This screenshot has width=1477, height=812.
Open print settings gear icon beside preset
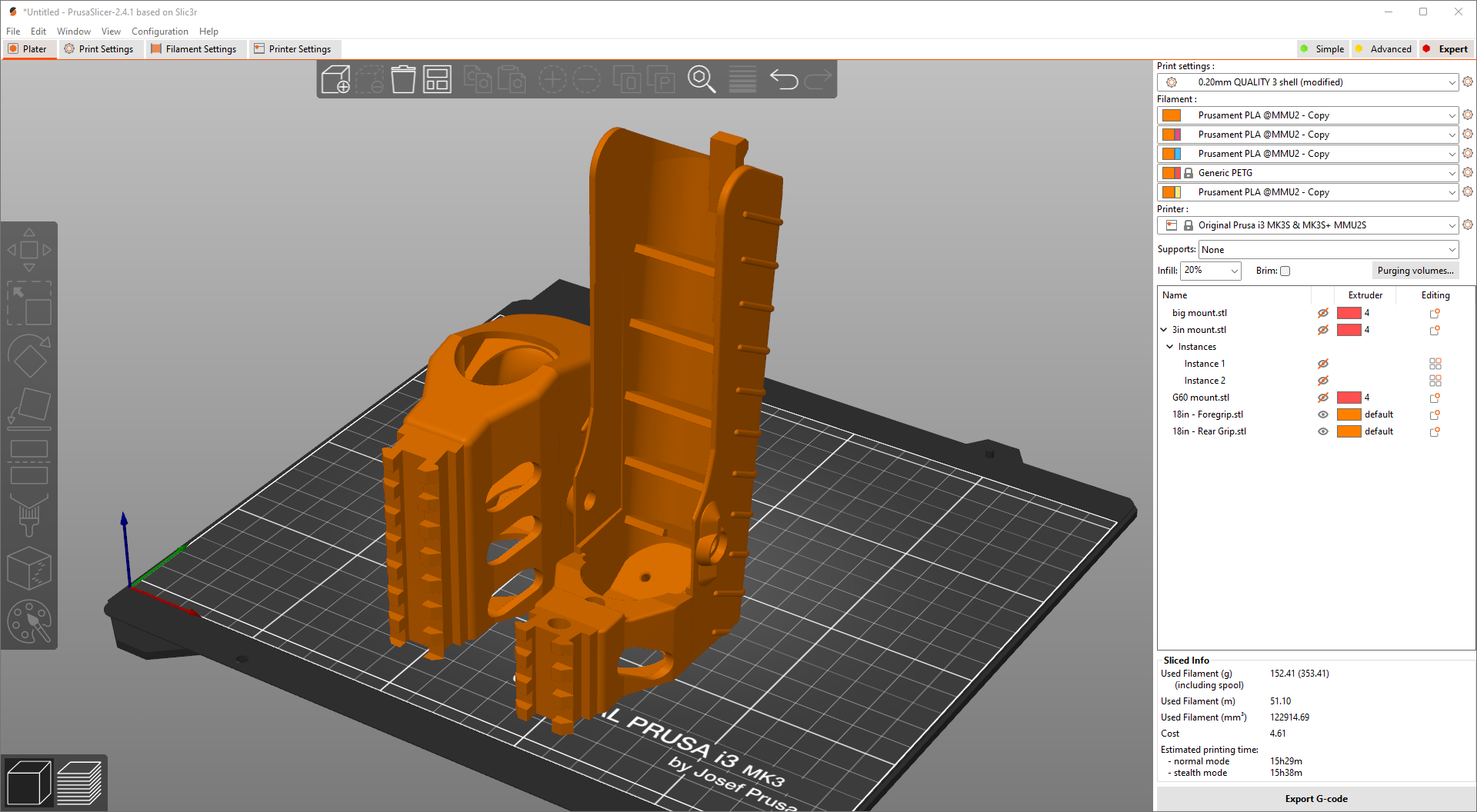(x=1468, y=82)
